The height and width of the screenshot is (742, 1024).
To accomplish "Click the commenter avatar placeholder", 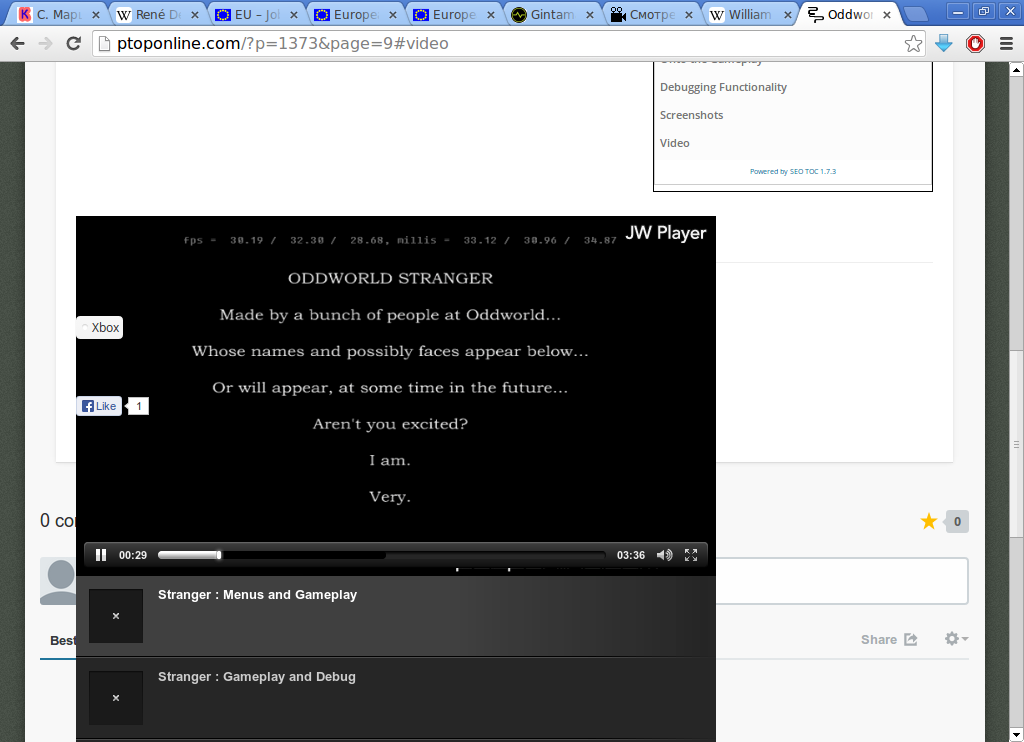I will click(59, 581).
